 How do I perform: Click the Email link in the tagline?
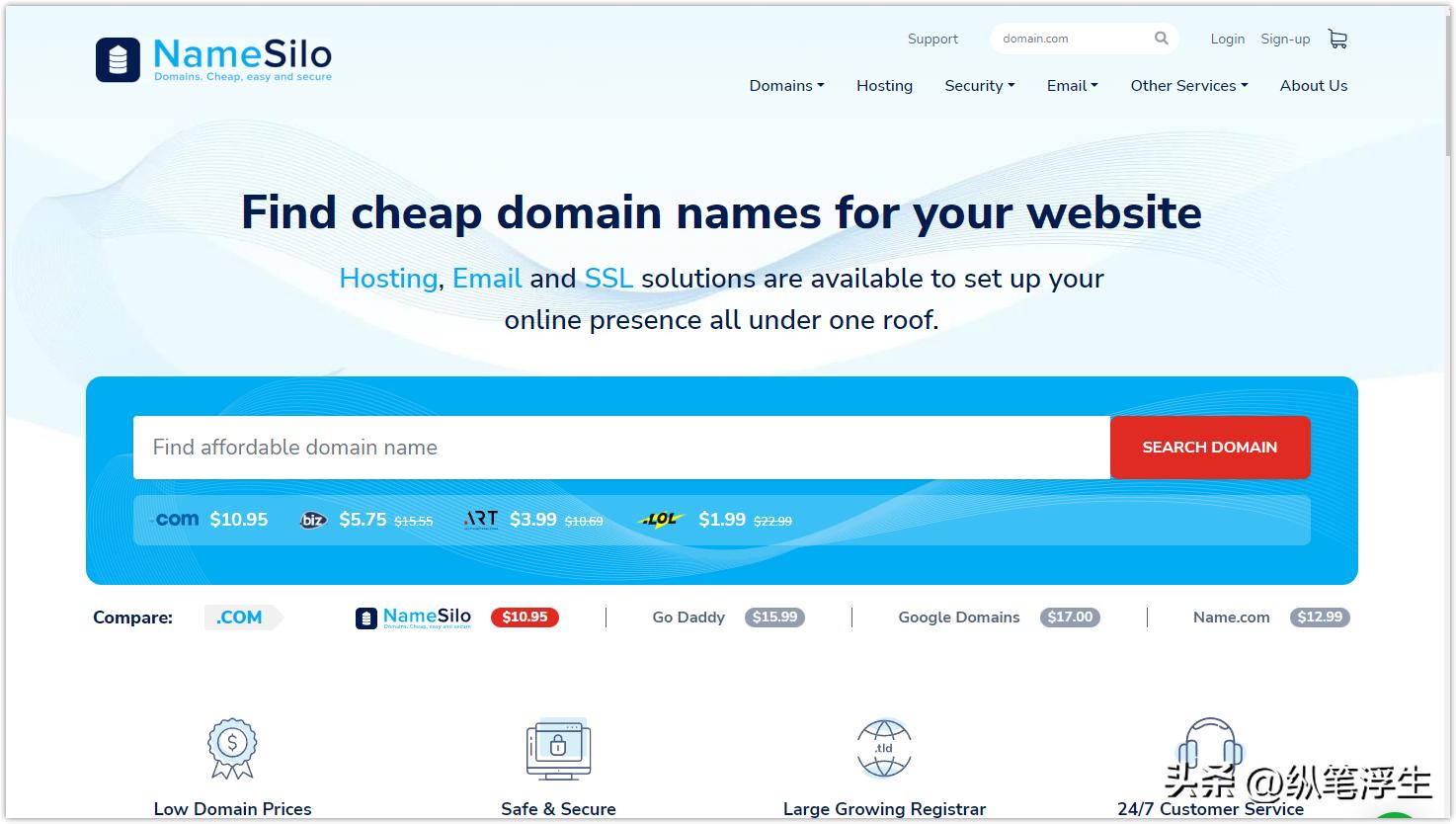(x=487, y=279)
